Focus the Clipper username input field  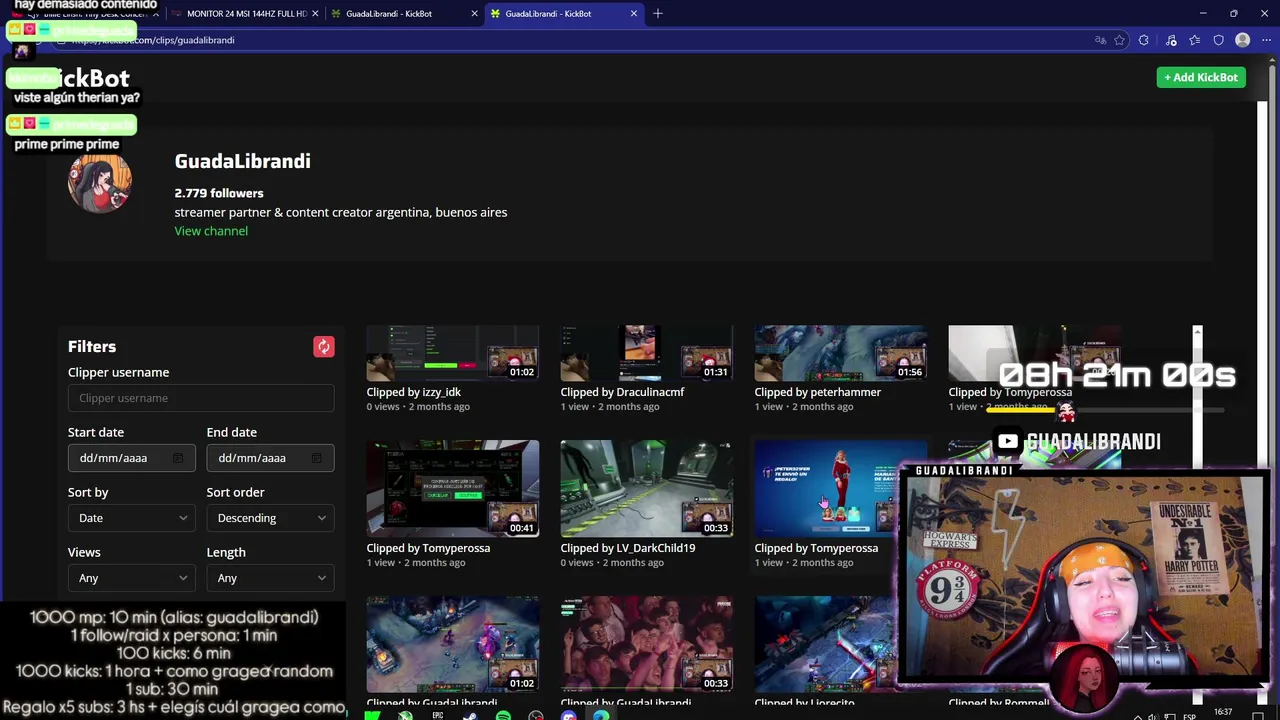(x=201, y=398)
